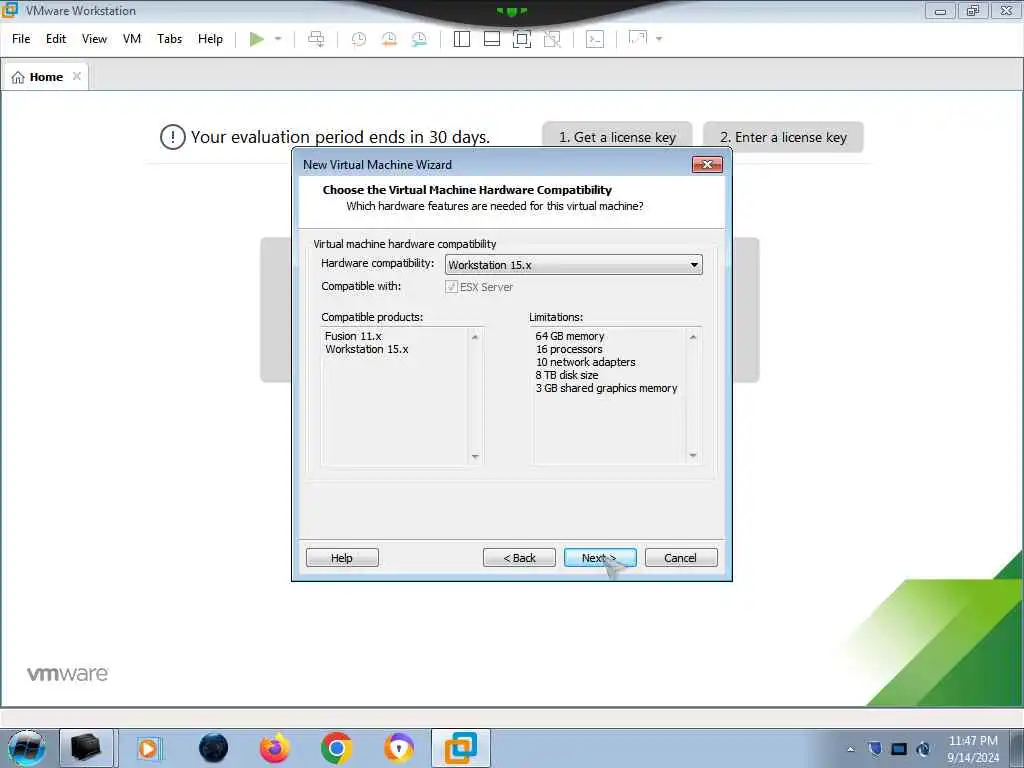The height and width of the screenshot is (768, 1024).
Task: Click the Enter Full Screen icon
Action: coord(522,39)
